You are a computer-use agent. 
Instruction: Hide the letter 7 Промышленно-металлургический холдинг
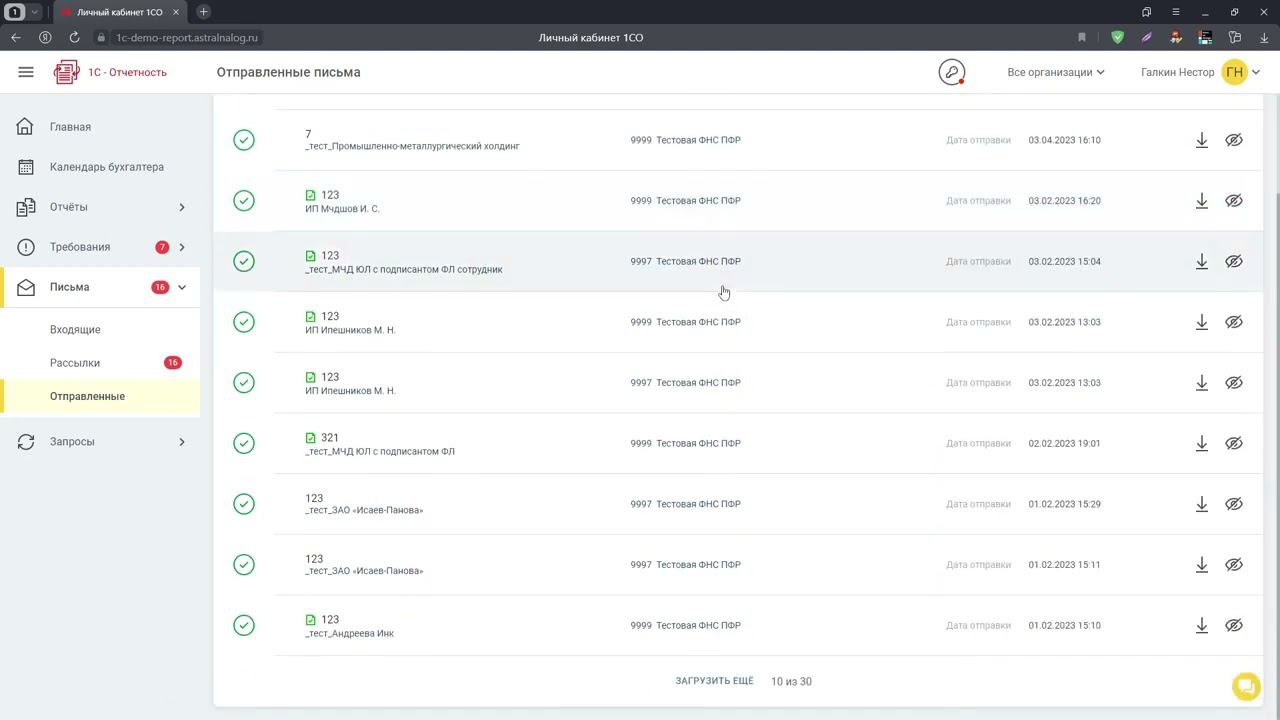[x=1234, y=140]
